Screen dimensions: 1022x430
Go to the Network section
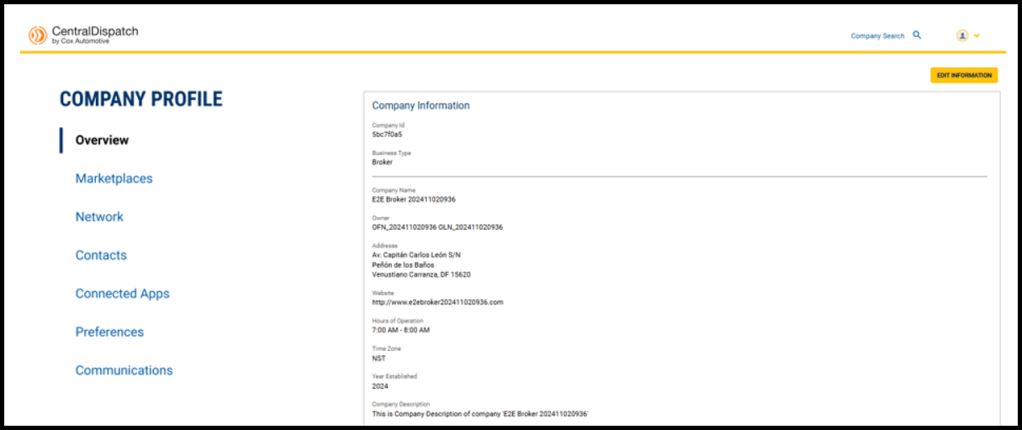99,216
